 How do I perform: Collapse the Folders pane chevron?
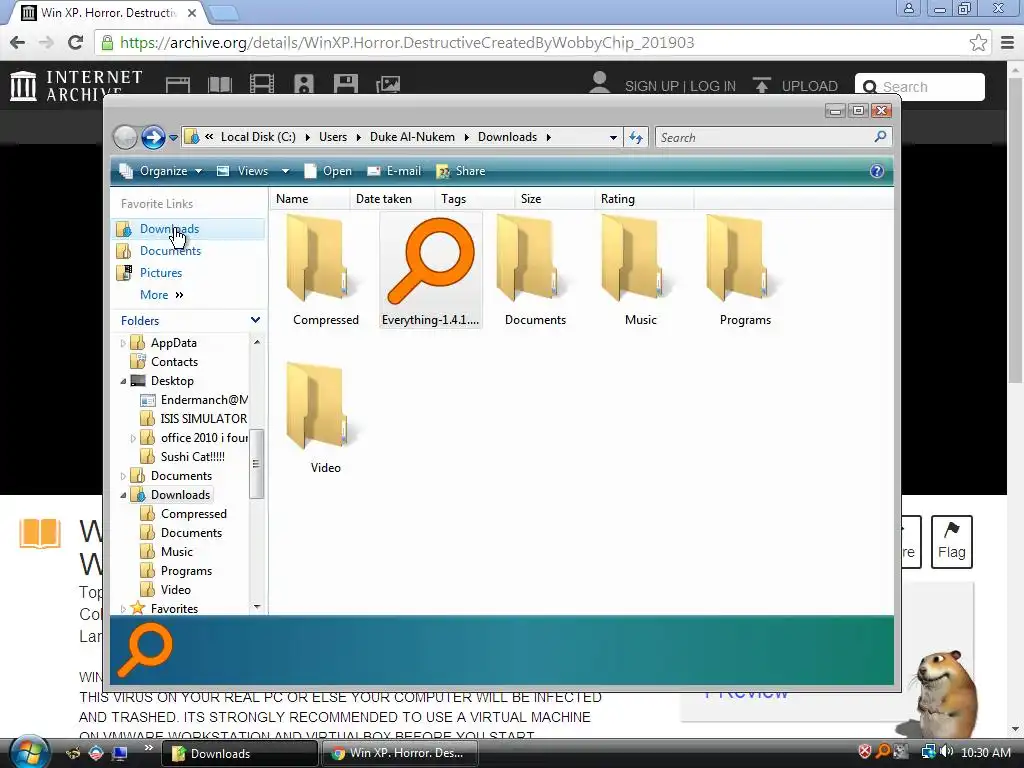255,320
